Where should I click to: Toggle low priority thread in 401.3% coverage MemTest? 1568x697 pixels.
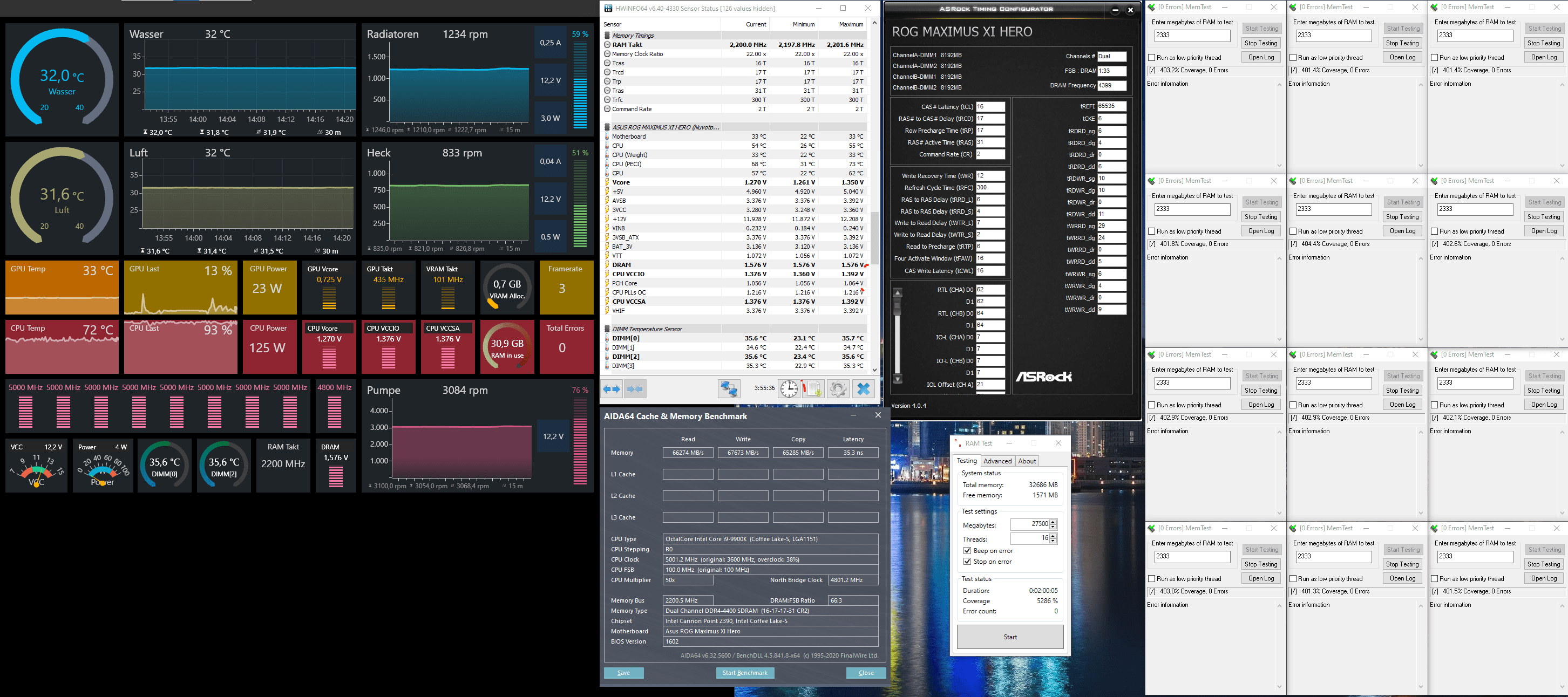click(1292, 579)
